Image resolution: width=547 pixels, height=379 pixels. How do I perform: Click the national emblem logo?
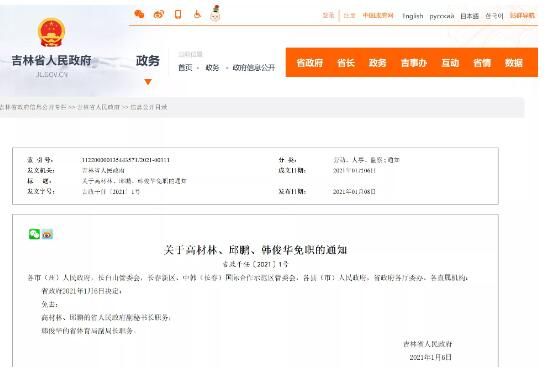click(x=51, y=32)
